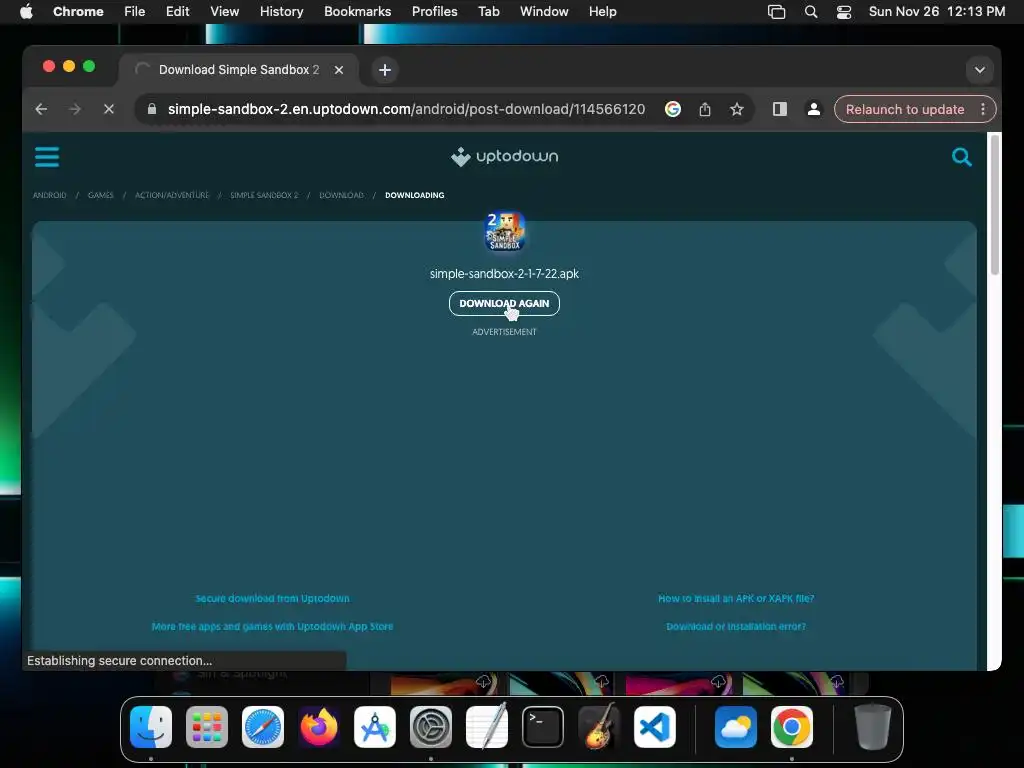The image size is (1024, 768).
Task: Click the page vertical scrollbar
Action: (x=995, y=205)
